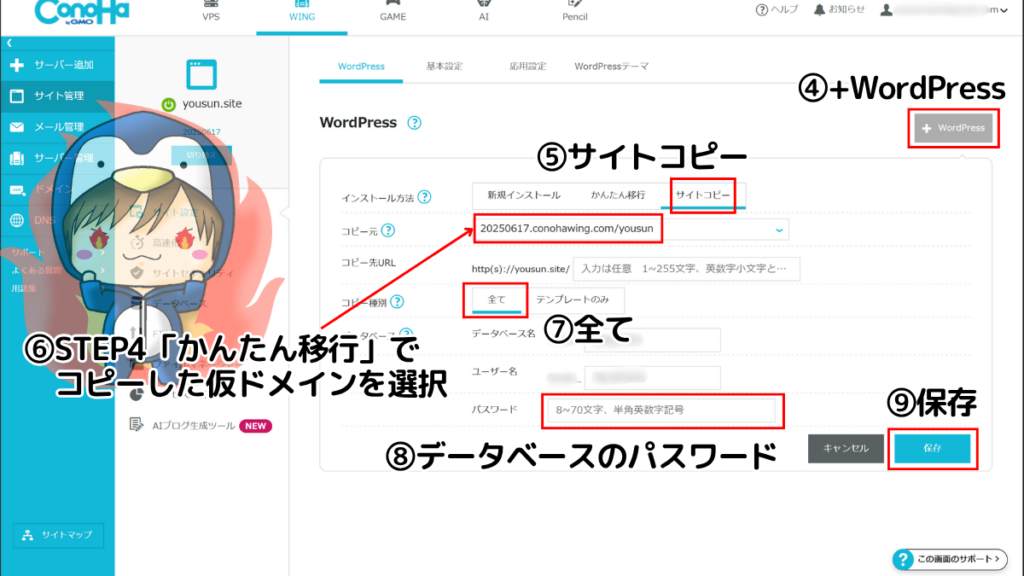Click the サイト管理 window icon
The width and height of the screenshot is (1024, 576).
(x=17, y=96)
